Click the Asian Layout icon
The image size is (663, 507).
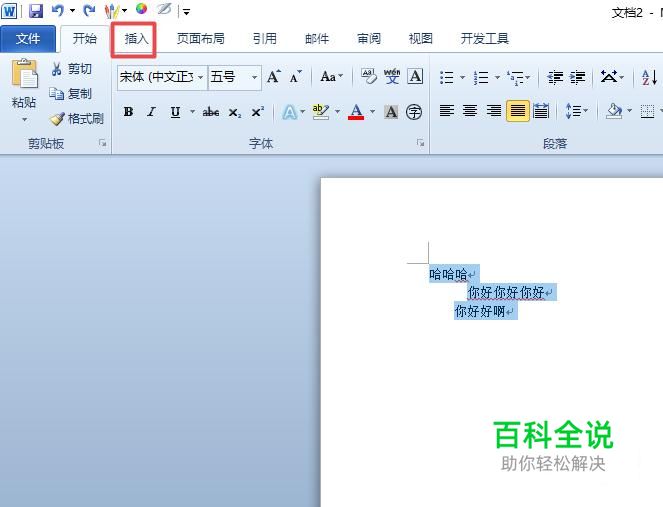point(609,77)
